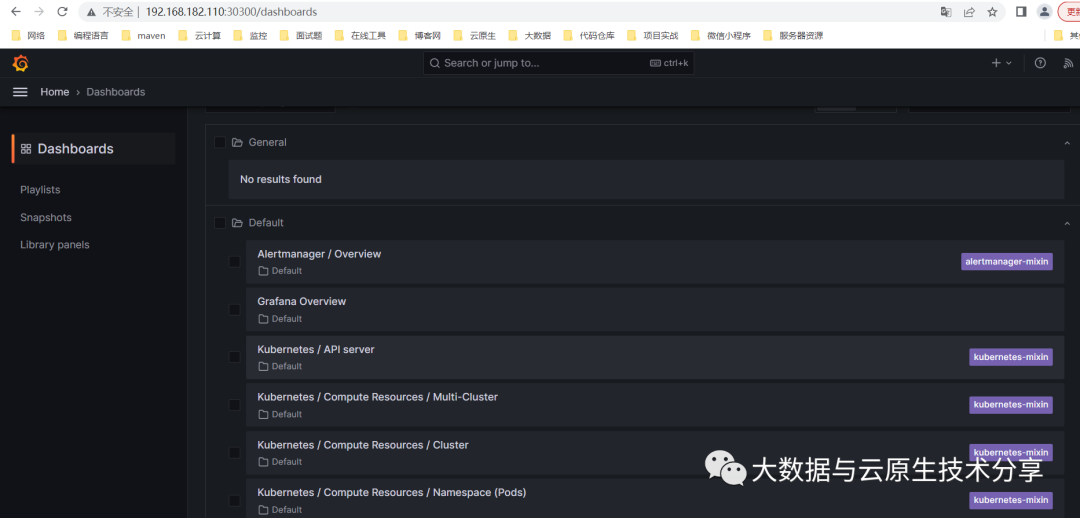
Task: Open Alertmanager / Overview dashboard
Action: pos(319,253)
